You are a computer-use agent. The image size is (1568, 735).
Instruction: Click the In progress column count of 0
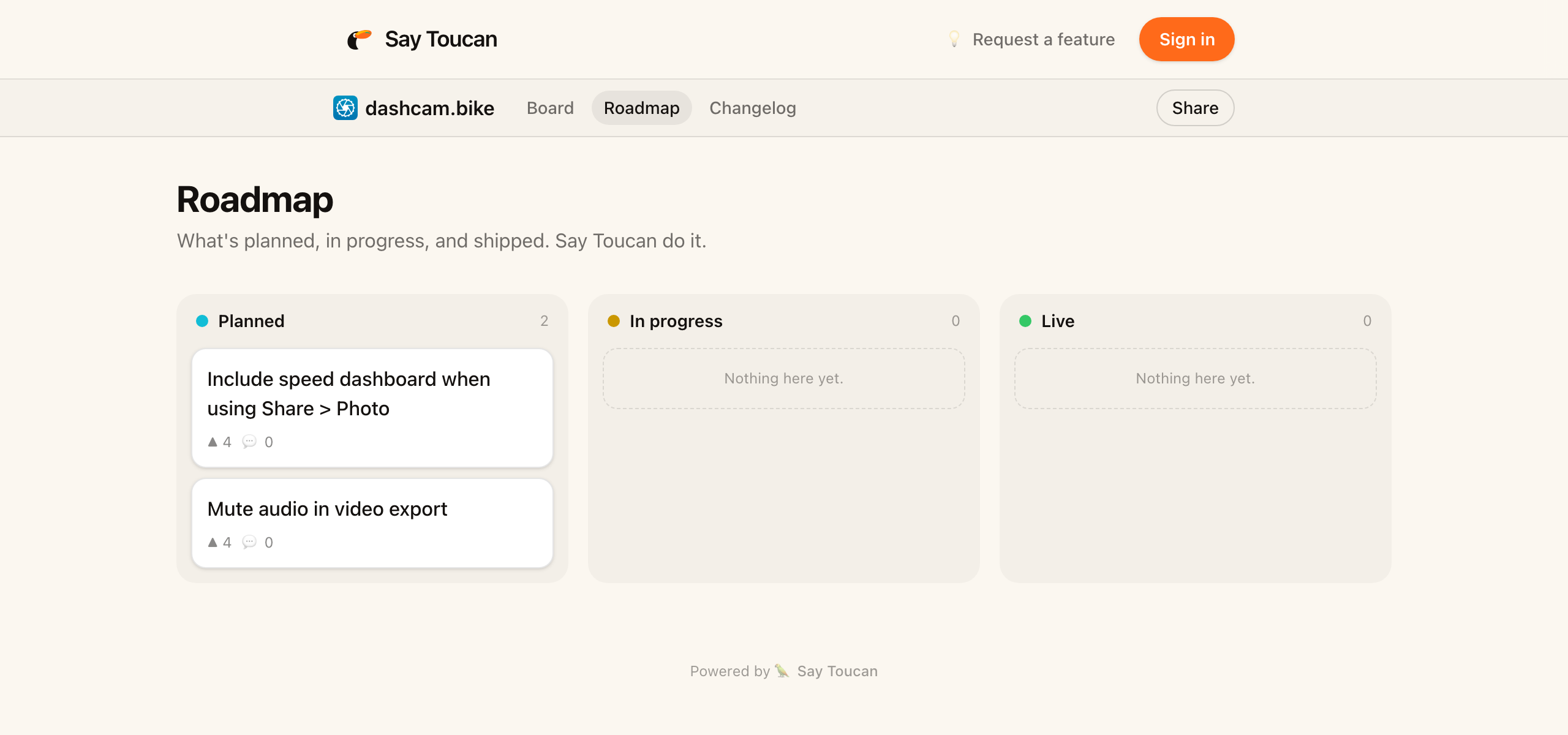pyautogui.click(x=956, y=321)
